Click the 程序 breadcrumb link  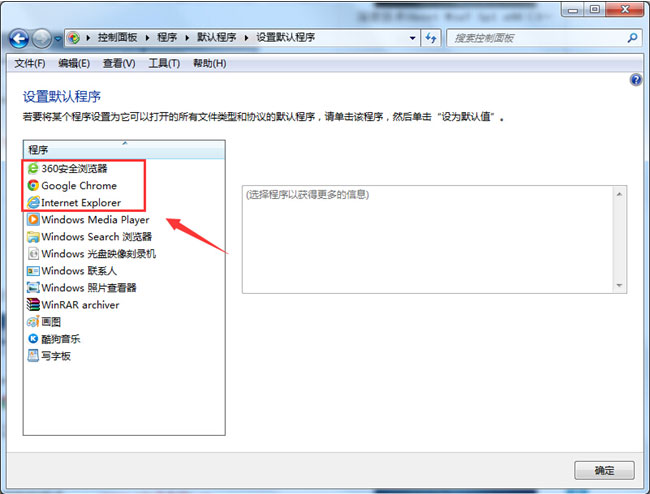[167, 38]
